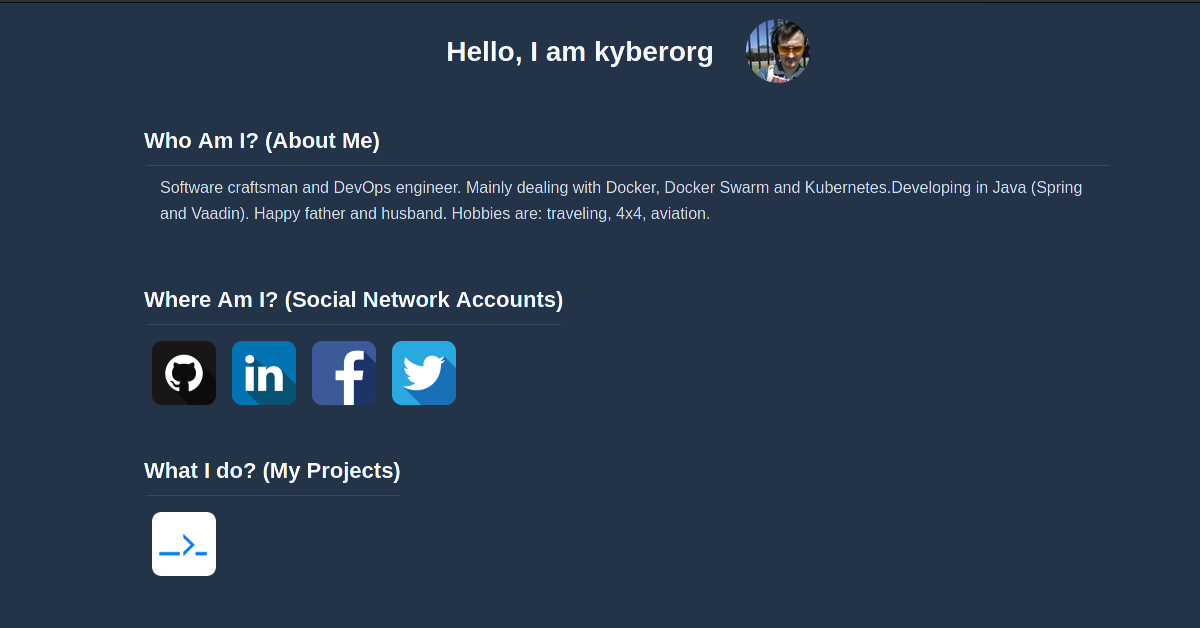Select the 'What I do? (My Projects)' heading
The image size is (1200, 628).
pyautogui.click(x=272, y=470)
